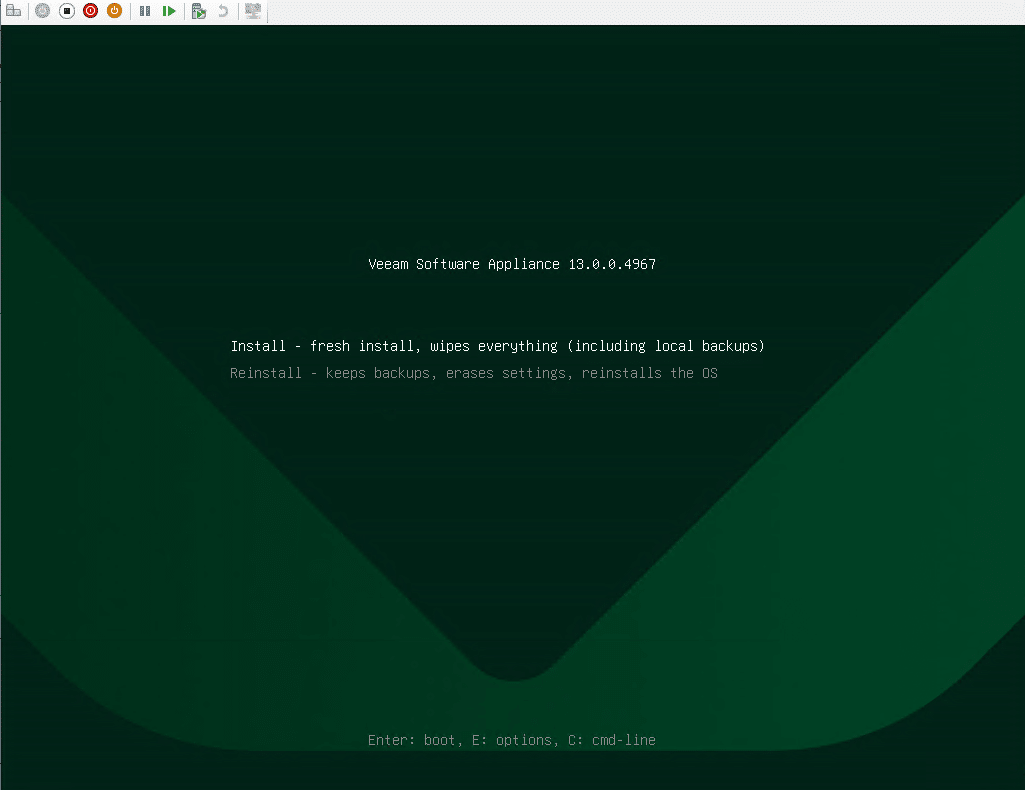Click the Revert checkpoint arrow icon

223,11
